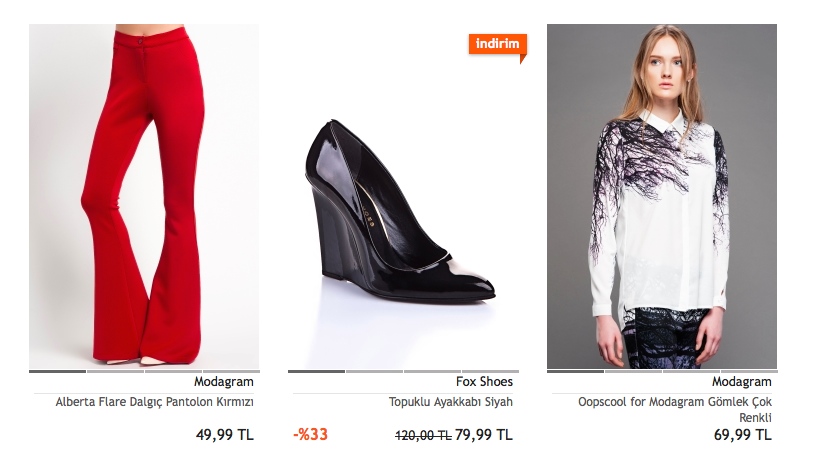The height and width of the screenshot is (460, 815).
Task: Open Topuklu Ayakkabı Siyah product link
Action: point(451,402)
